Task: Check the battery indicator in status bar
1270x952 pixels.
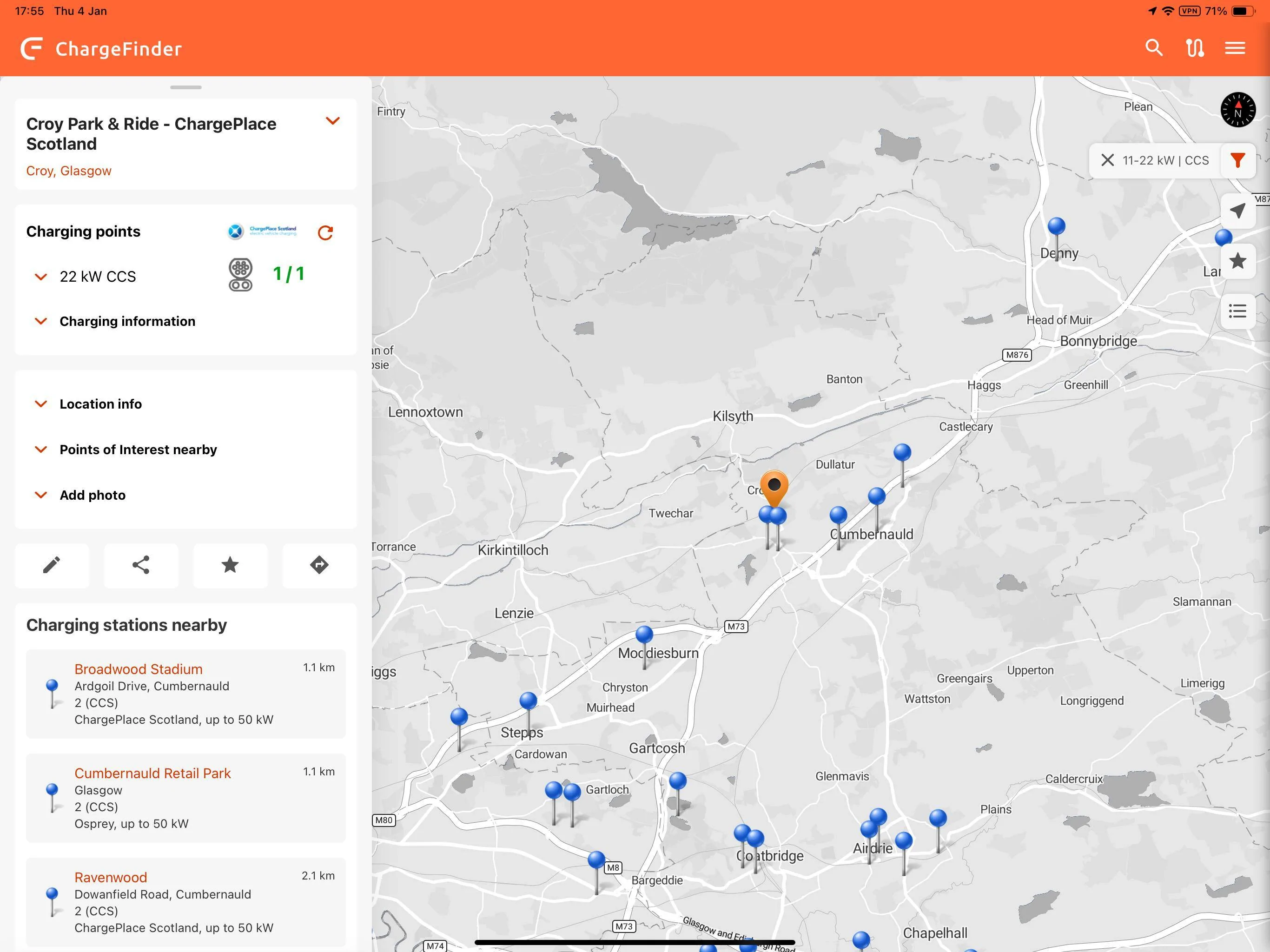Action: pos(1243,11)
